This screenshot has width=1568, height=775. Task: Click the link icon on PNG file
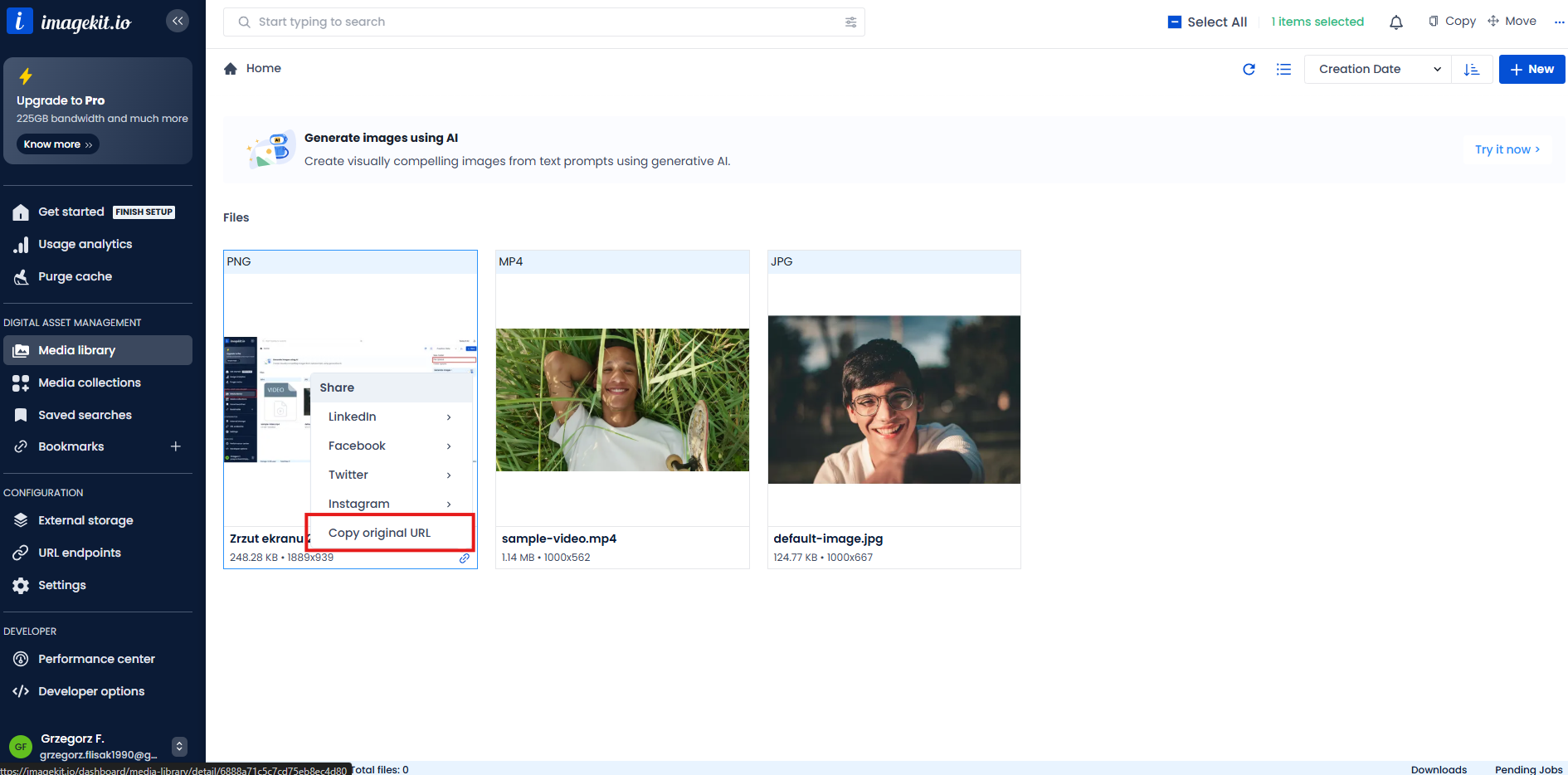465,558
